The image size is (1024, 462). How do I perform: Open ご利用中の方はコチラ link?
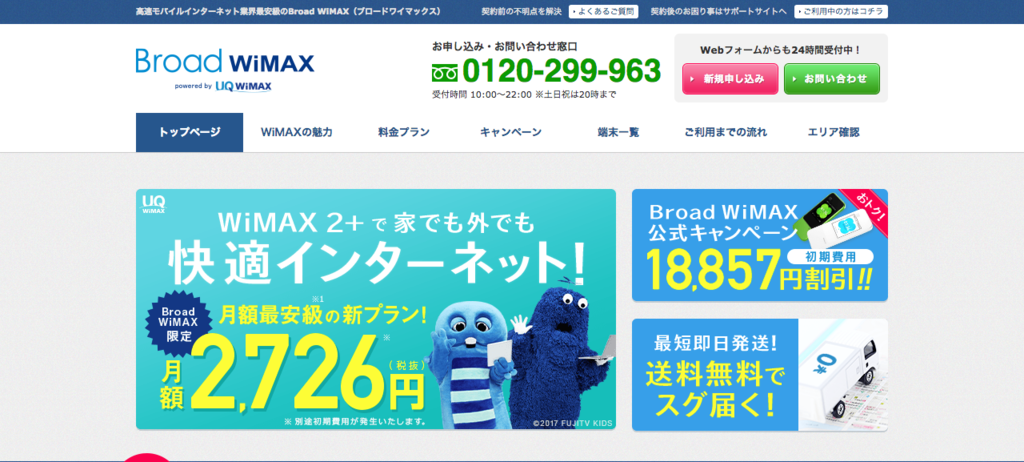point(841,12)
